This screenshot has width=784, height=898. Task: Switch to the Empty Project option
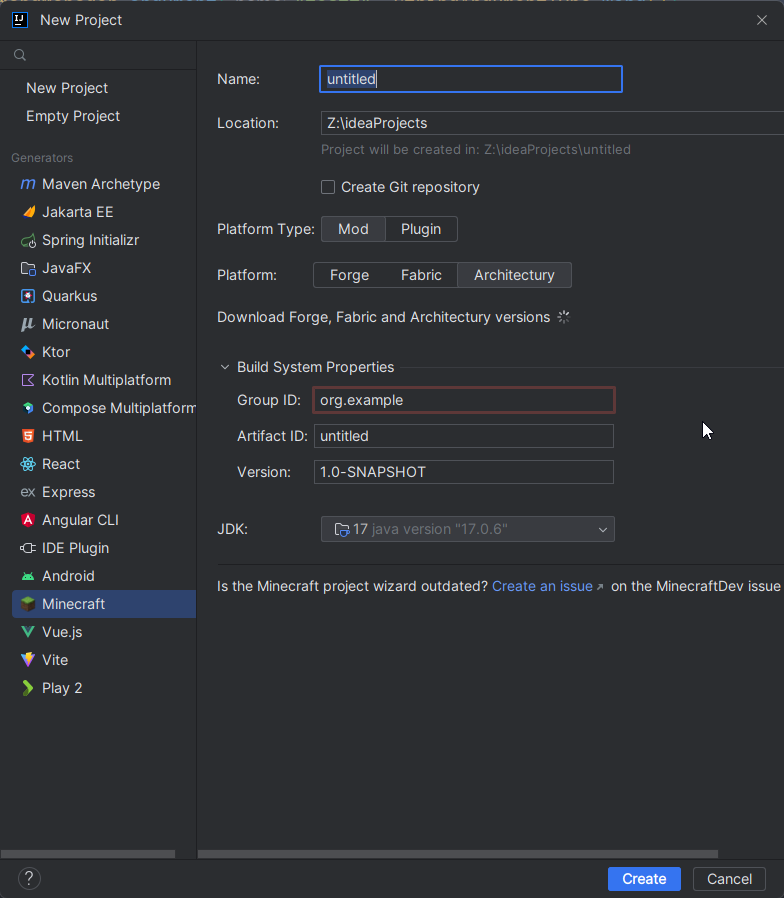(x=72, y=116)
